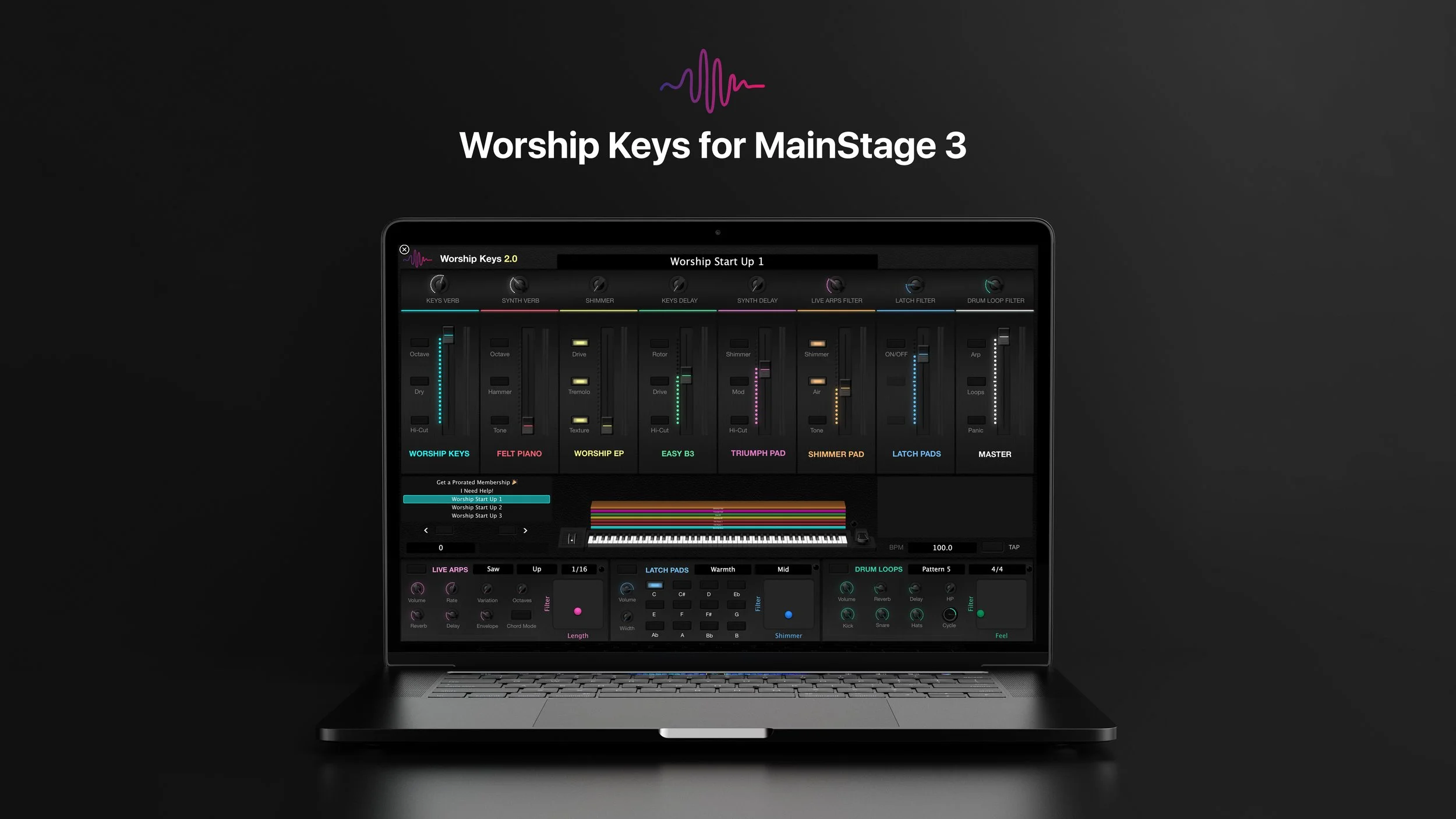The width and height of the screenshot is (1456, 819).
Task: Adjust the Keys Verb knob
Action: [441, 285]
